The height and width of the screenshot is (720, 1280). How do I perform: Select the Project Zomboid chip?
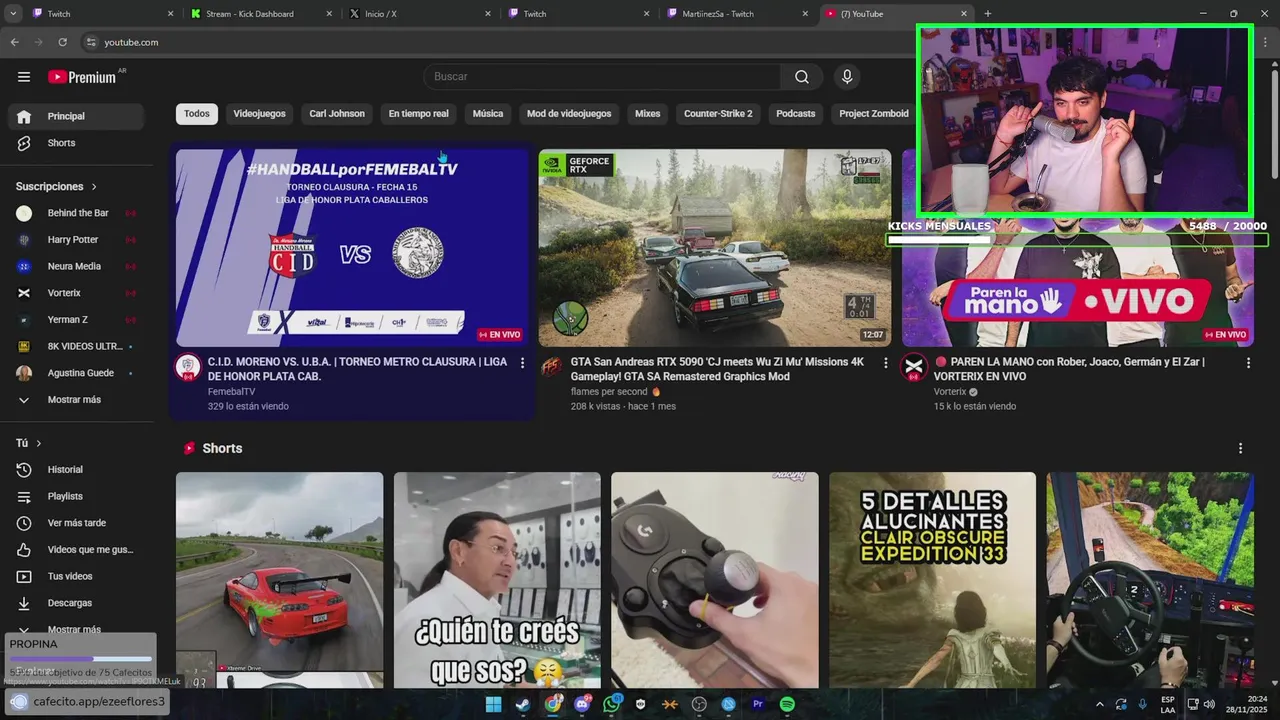pyautogui.click(x=873, y=114)
